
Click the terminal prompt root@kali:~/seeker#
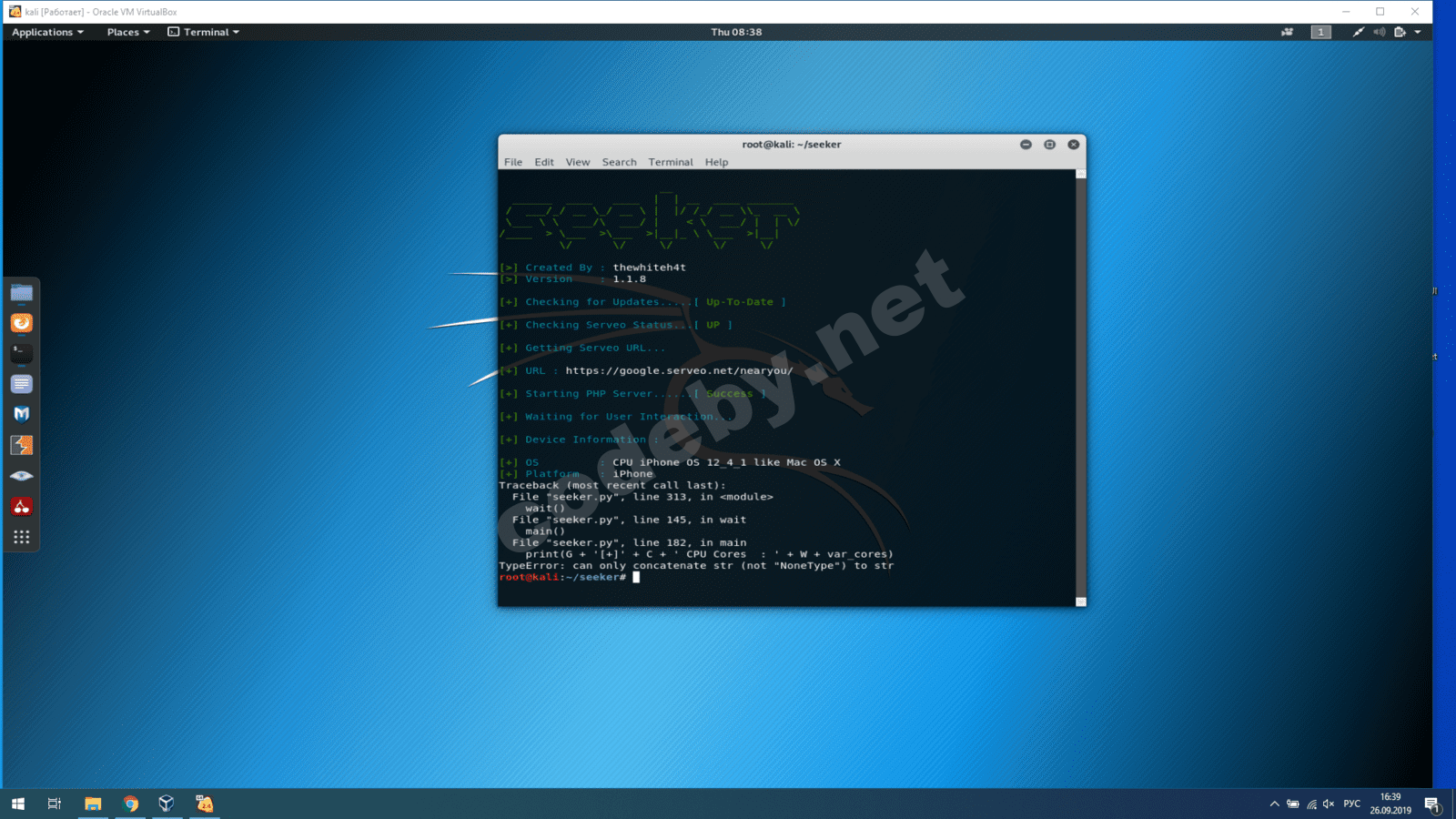pyautogui.click(x=562, y=577)
